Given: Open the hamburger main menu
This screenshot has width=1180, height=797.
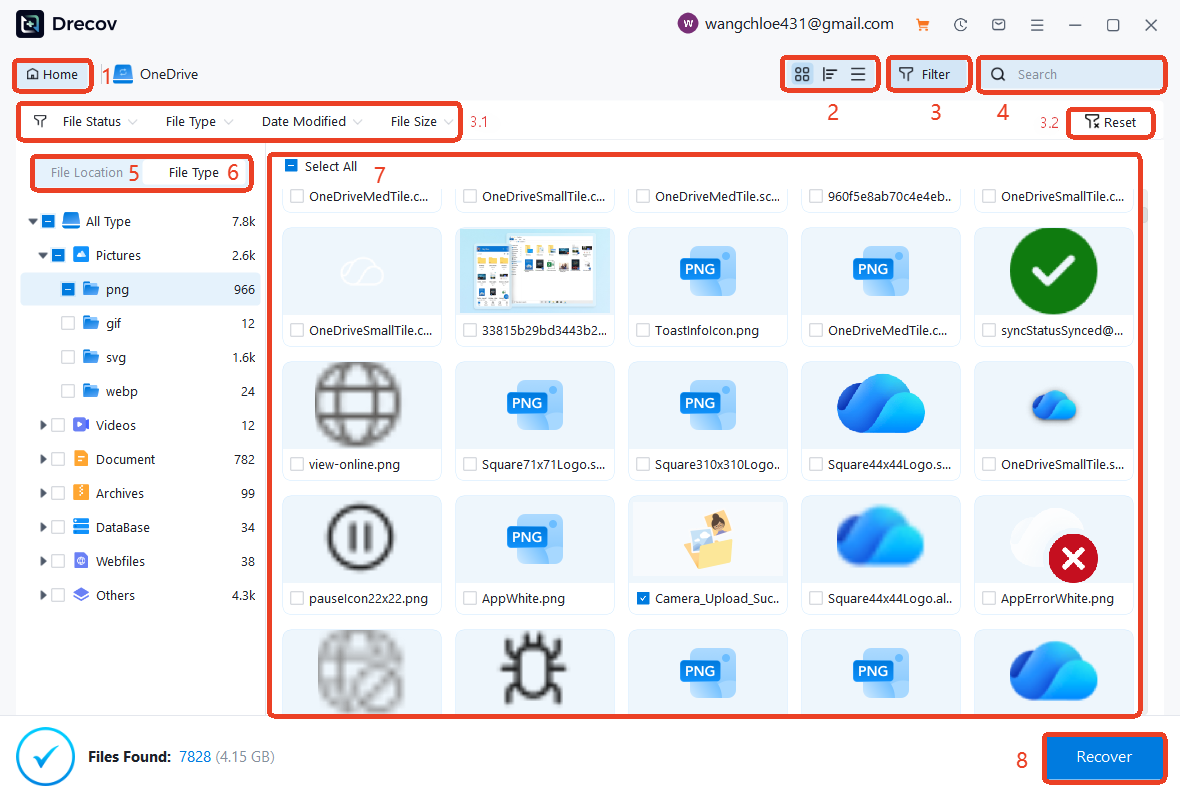Looking at the screenshot, I should coord(1037,25).
